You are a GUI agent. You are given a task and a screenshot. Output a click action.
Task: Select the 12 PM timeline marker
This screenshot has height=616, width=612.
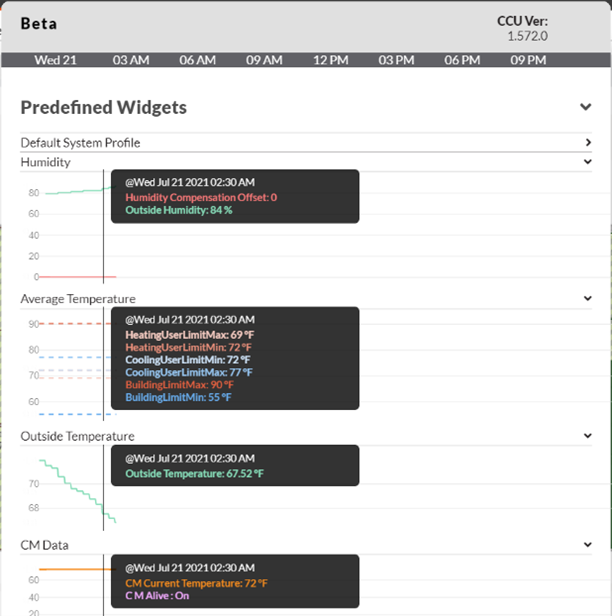pos(330,60)
